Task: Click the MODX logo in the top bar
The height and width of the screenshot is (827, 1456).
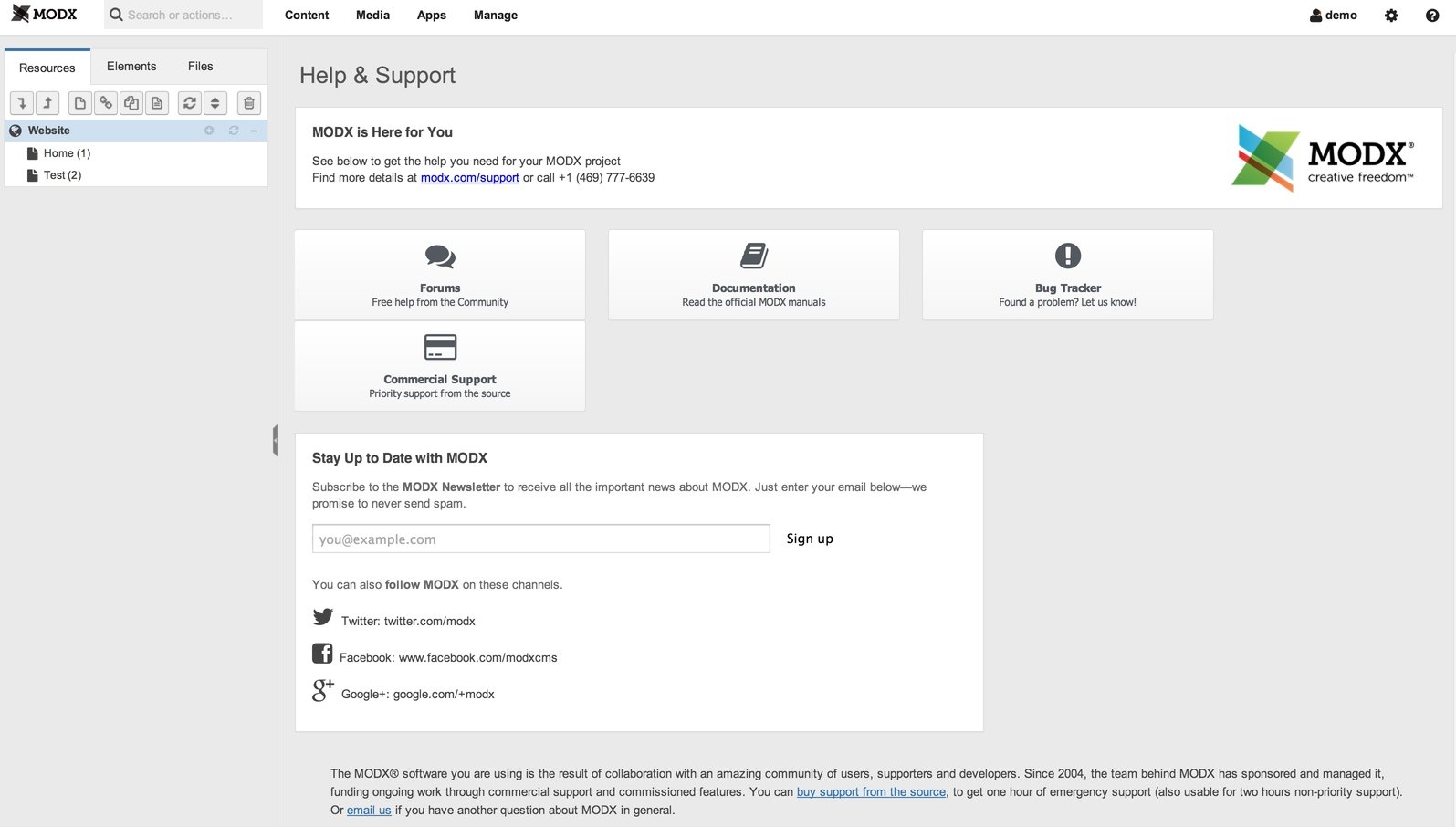Action: pyautogui.click(x=45, y=15)
